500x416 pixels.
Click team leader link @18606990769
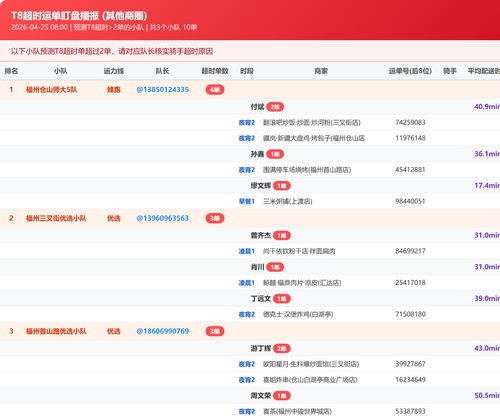(163, 331)
